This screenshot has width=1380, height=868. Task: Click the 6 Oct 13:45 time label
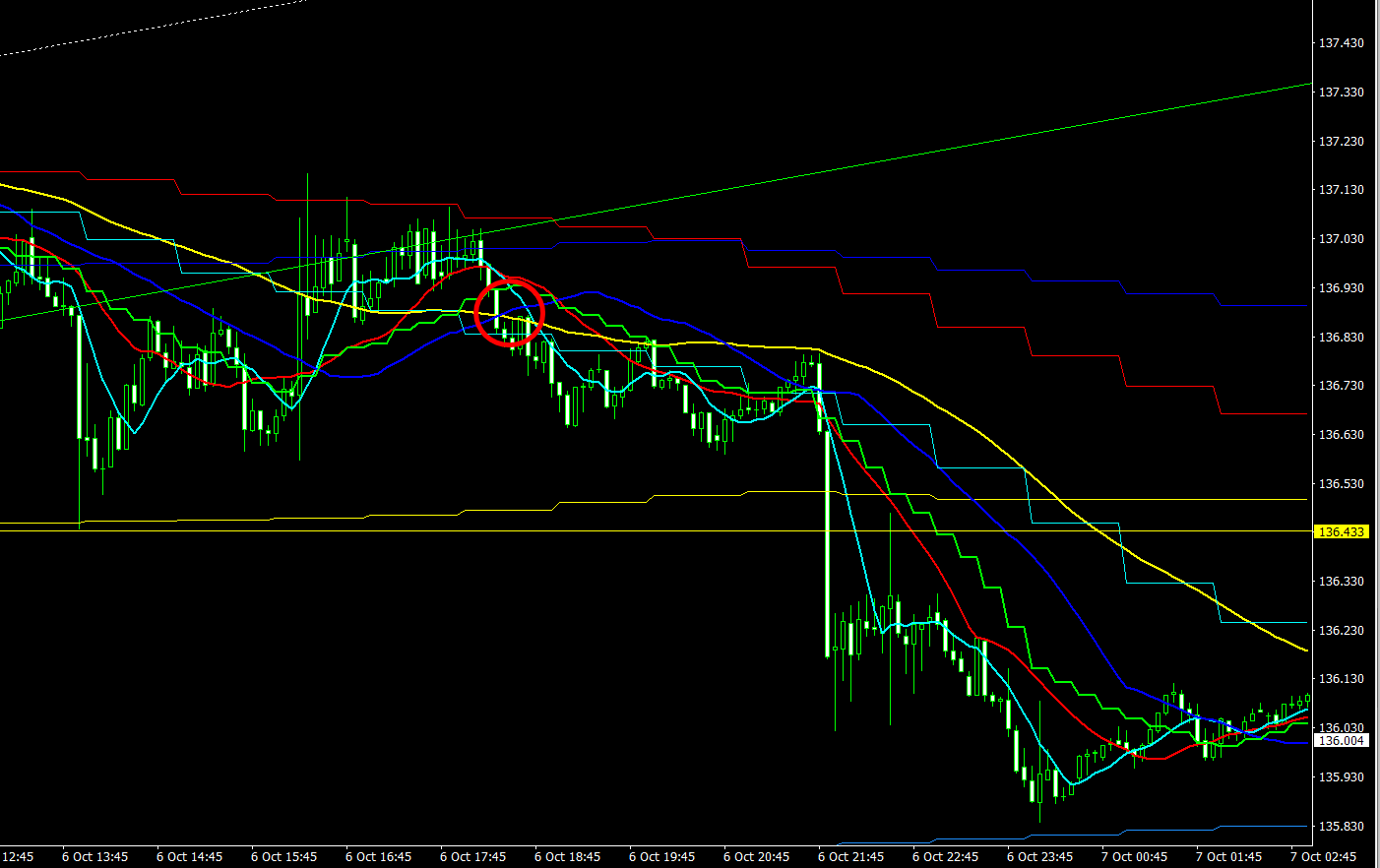pyautogui.click(x=94, y=857)
